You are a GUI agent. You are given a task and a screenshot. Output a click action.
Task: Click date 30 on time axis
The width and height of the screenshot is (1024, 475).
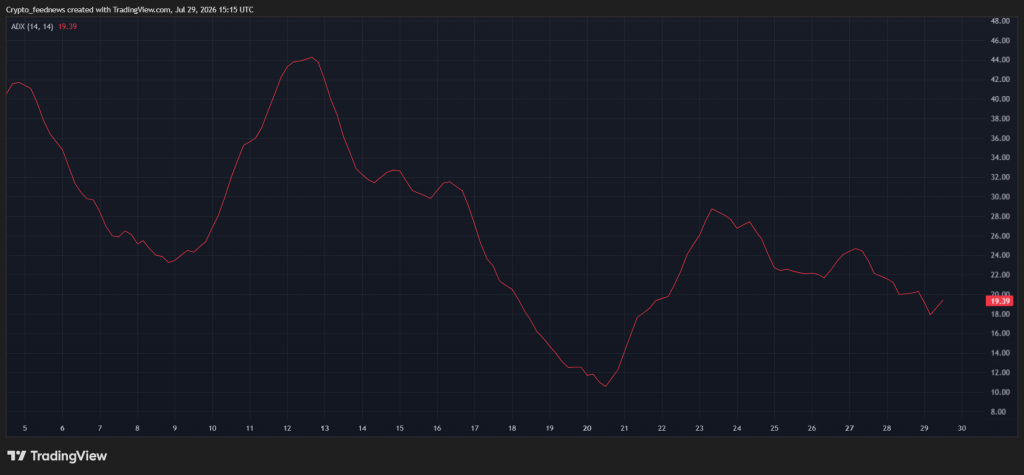pyautogui.click(x=962, y=429)
